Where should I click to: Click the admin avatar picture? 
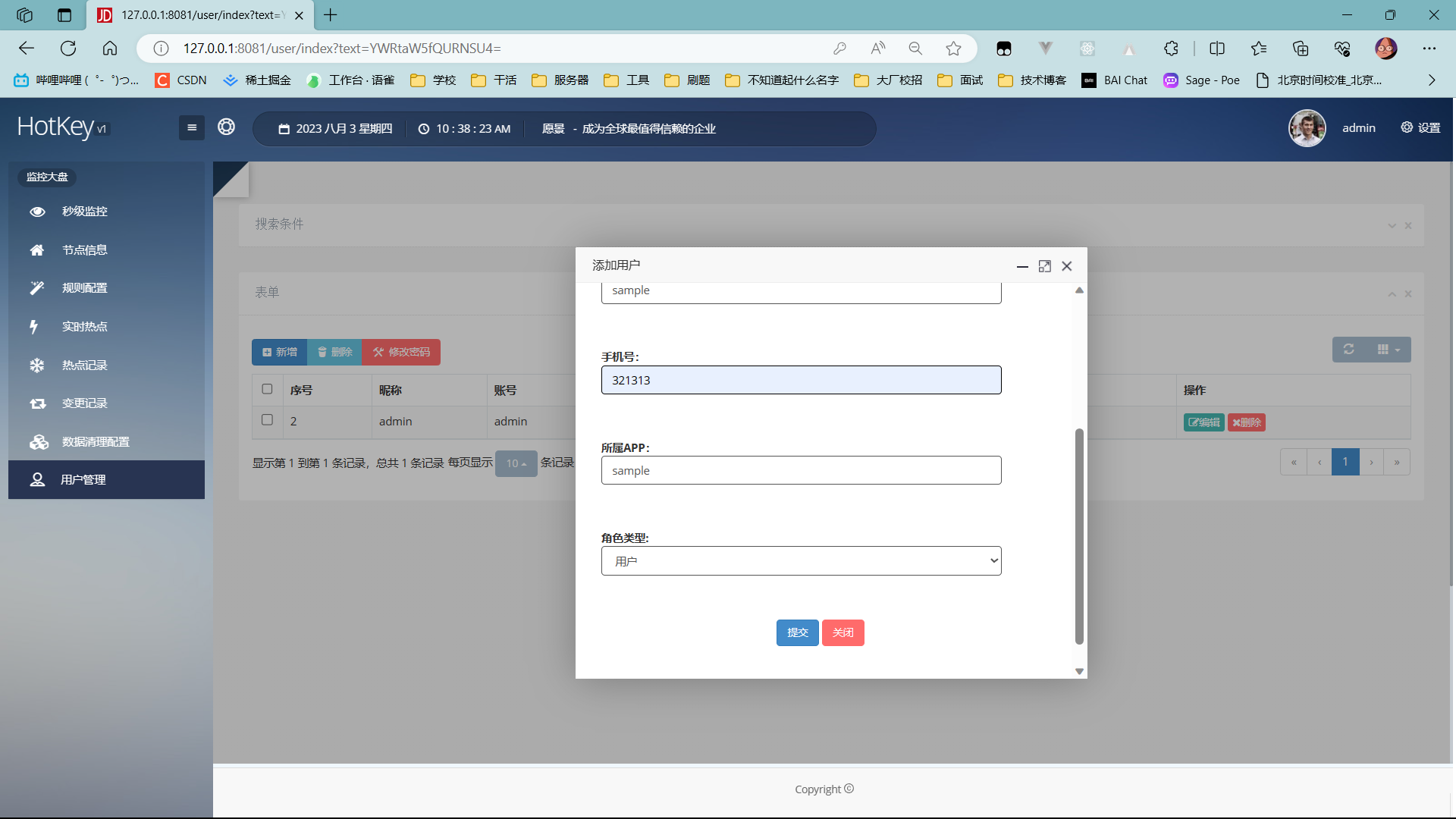[x=1307, y=128]
